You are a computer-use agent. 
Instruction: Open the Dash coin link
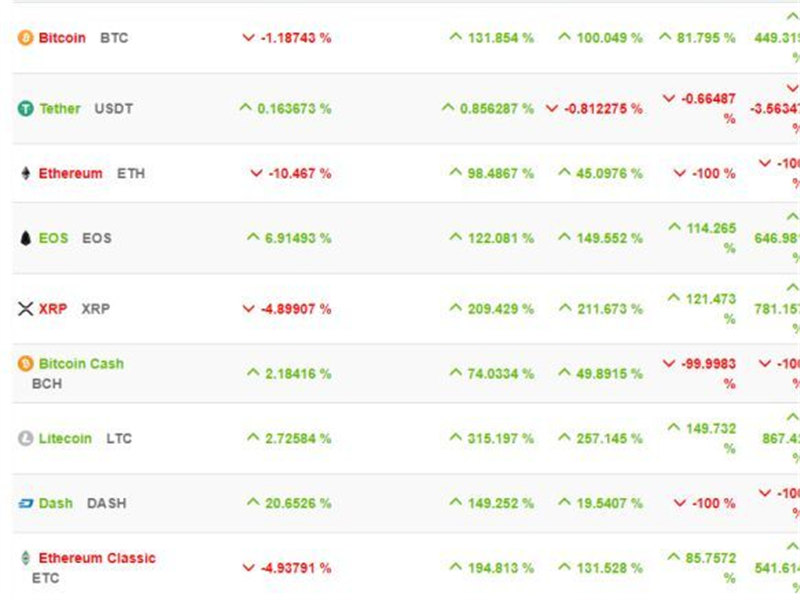[x=56, y=504]
